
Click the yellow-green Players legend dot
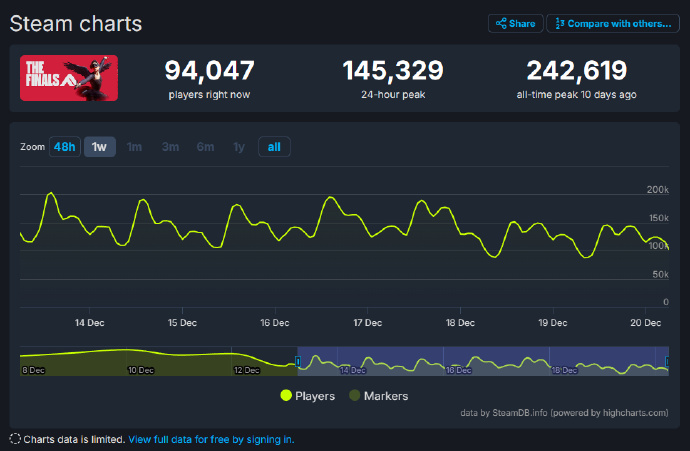(287, 396)
